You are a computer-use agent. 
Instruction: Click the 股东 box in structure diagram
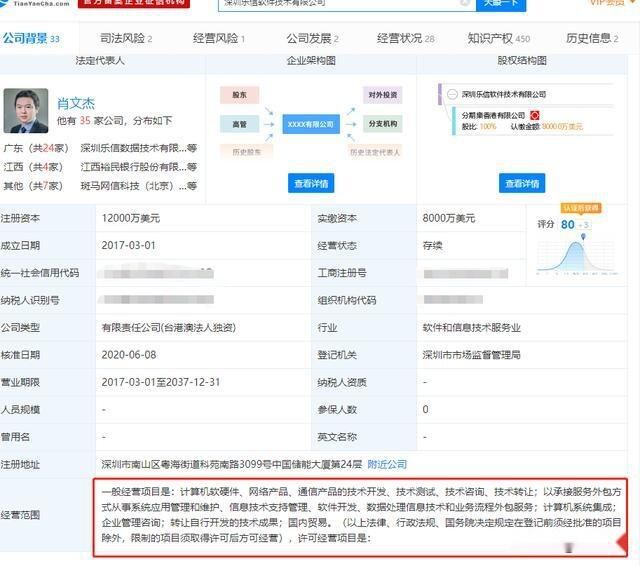pyautogui.click(x=240, y=95)
